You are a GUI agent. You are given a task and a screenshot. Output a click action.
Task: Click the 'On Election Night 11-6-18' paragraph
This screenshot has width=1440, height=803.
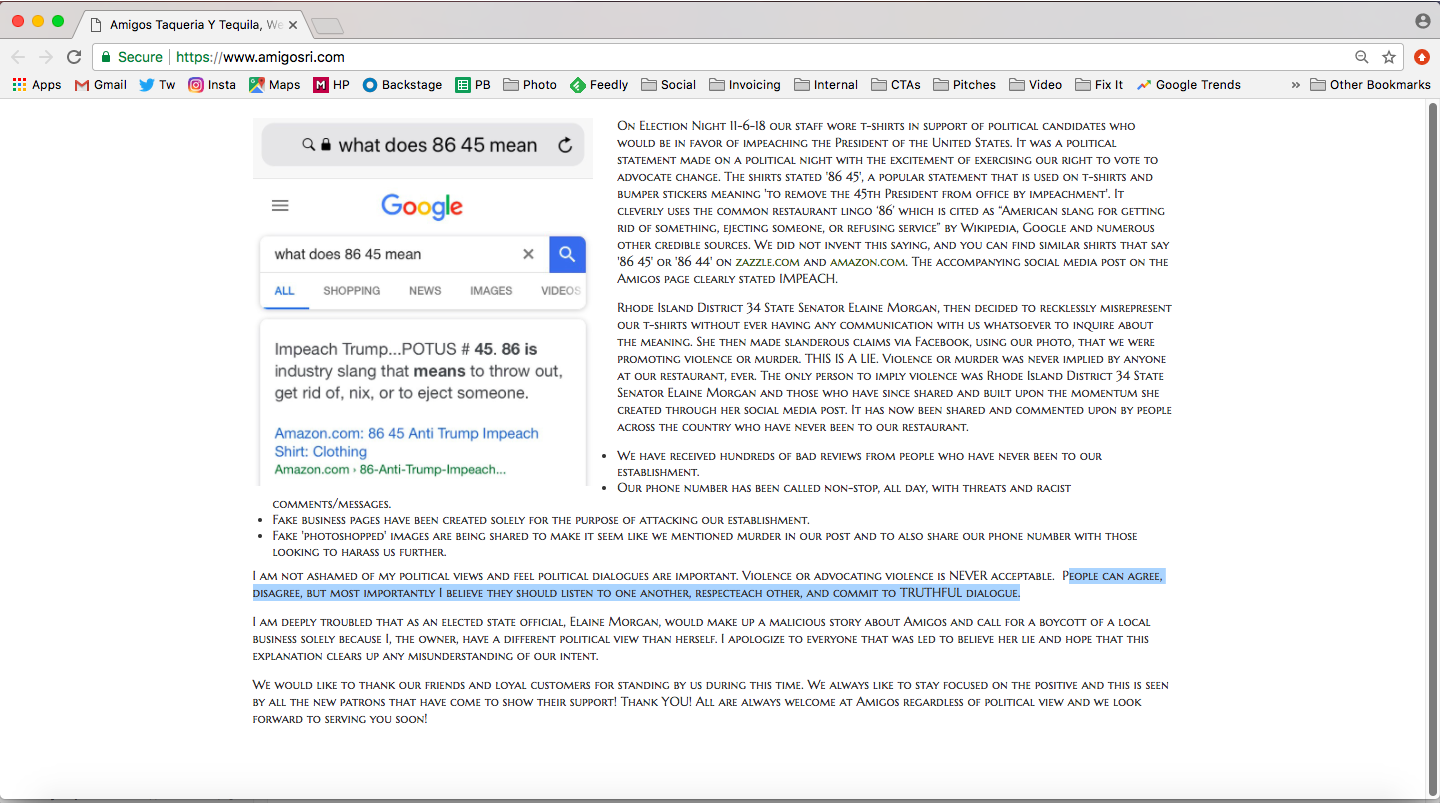click(x=893, y=202)
